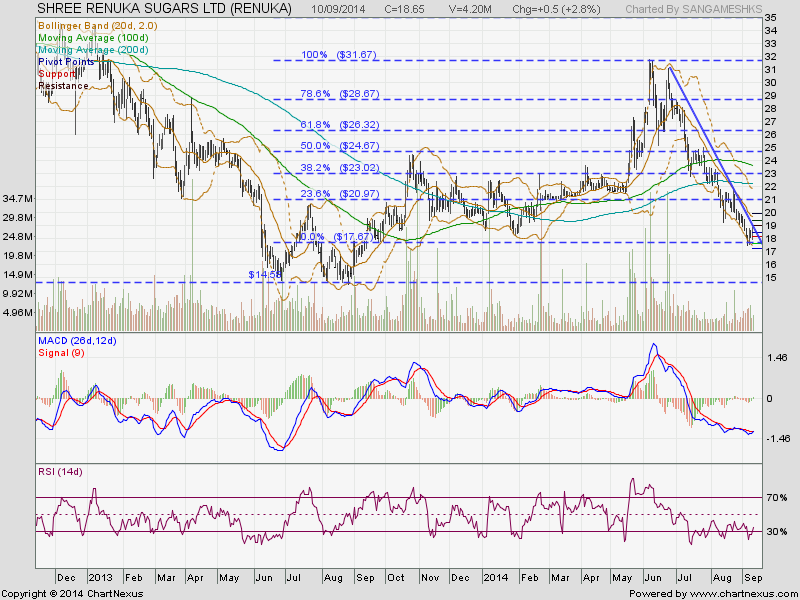Screen dimensions: 800x600
Task: Click the RSI (14d) indicator label
Action: pyautogui.click(x=60, y=472)
